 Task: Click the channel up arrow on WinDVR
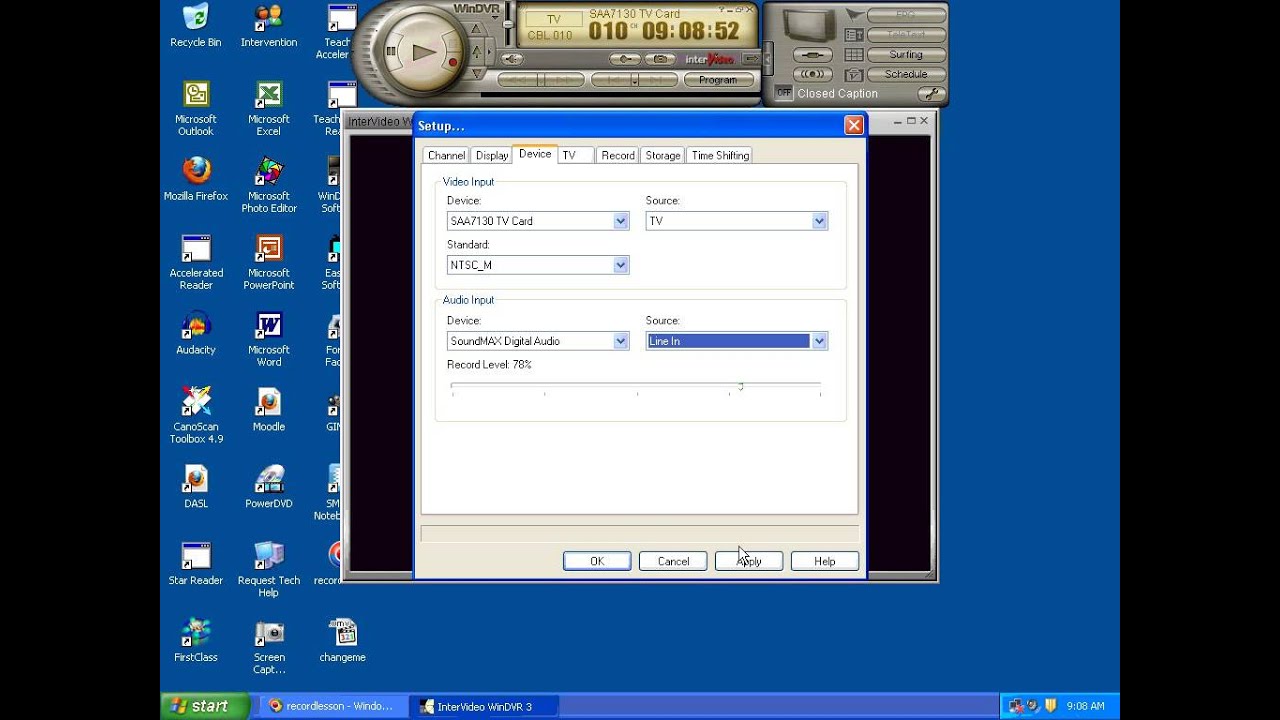point(476,29)
